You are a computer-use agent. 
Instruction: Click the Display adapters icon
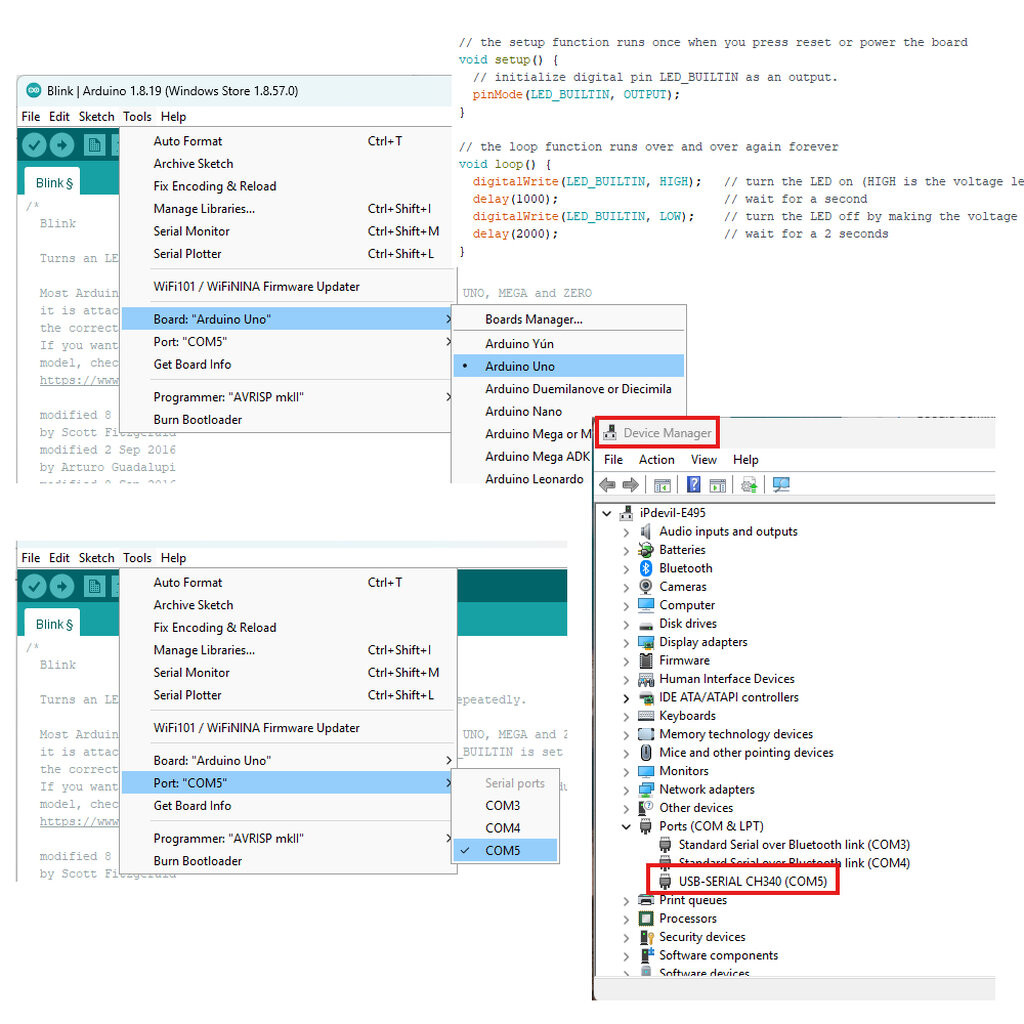tap(646, 643)
